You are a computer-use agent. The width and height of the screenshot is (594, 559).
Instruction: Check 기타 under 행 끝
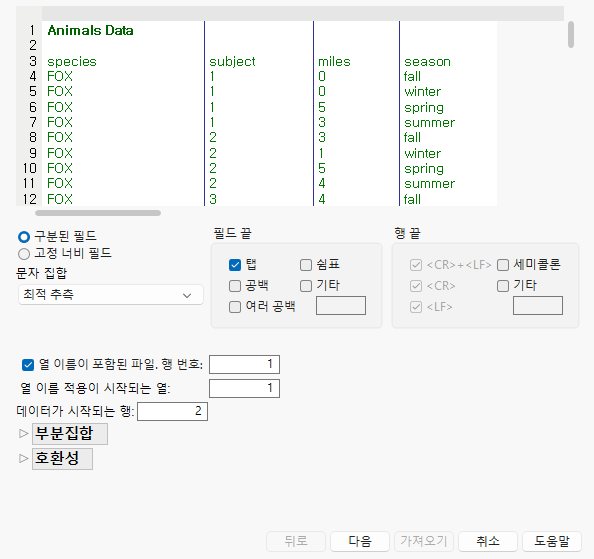(x=503, y=286)
